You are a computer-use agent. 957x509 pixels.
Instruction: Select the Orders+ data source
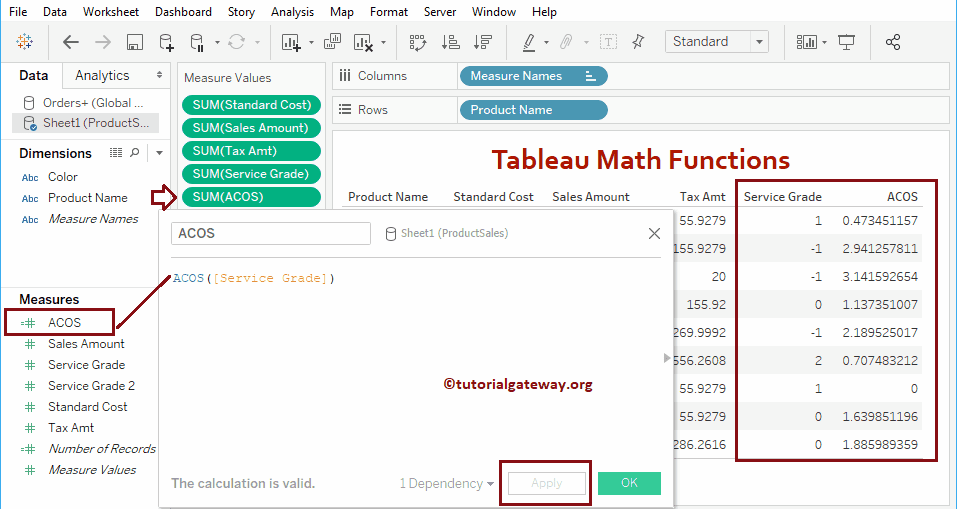coord(84,103)
